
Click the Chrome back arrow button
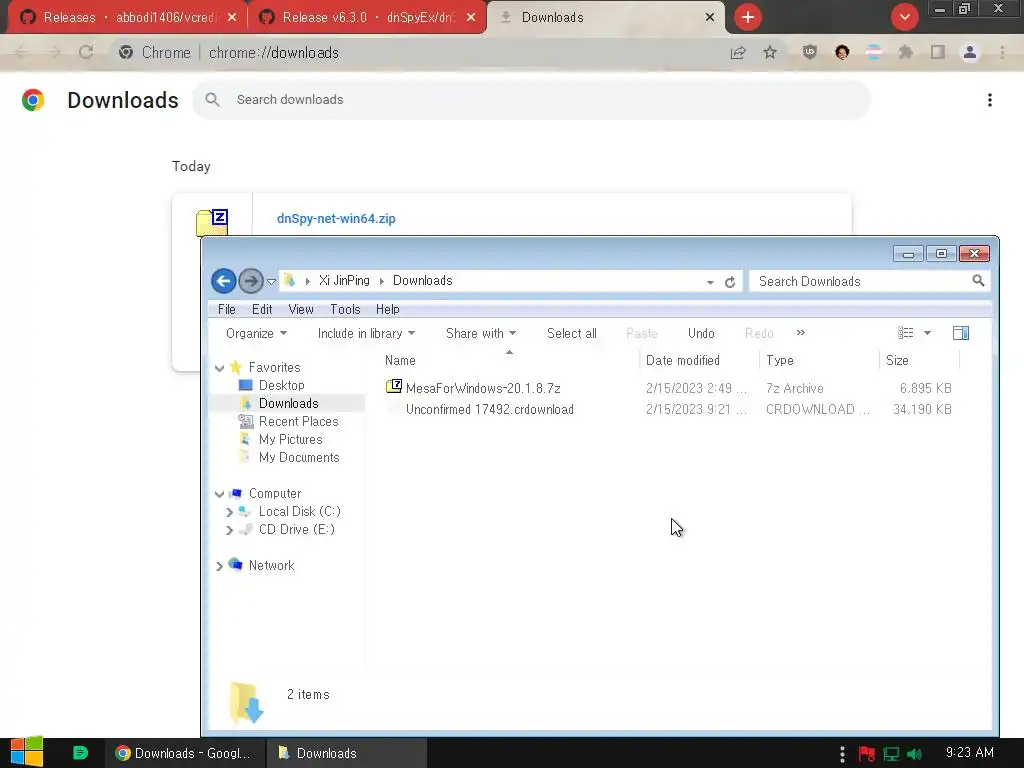point(22,53)
